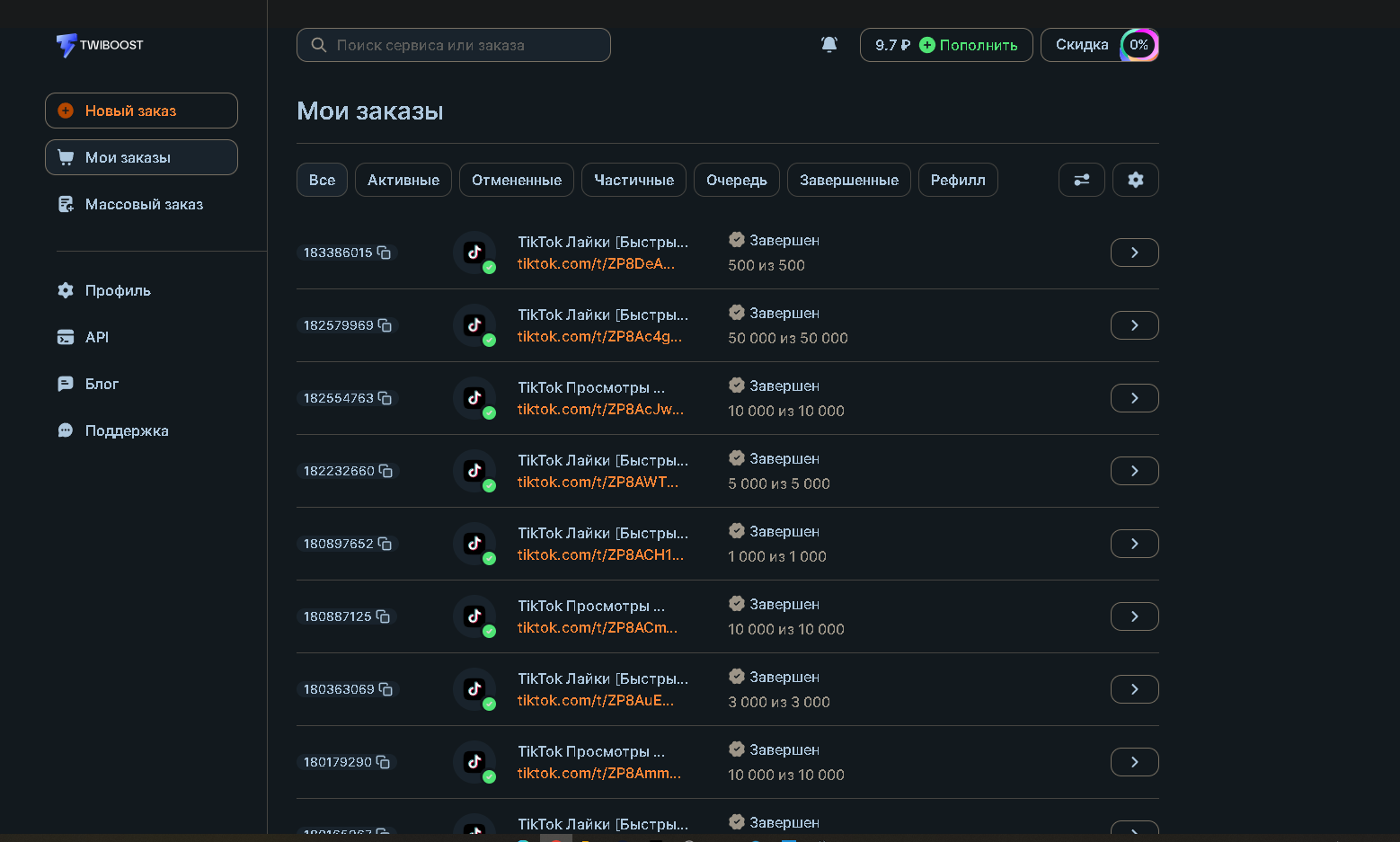Copy order ID 180897652
This screenshot has height=842, width=1400.
pos(385,544)
